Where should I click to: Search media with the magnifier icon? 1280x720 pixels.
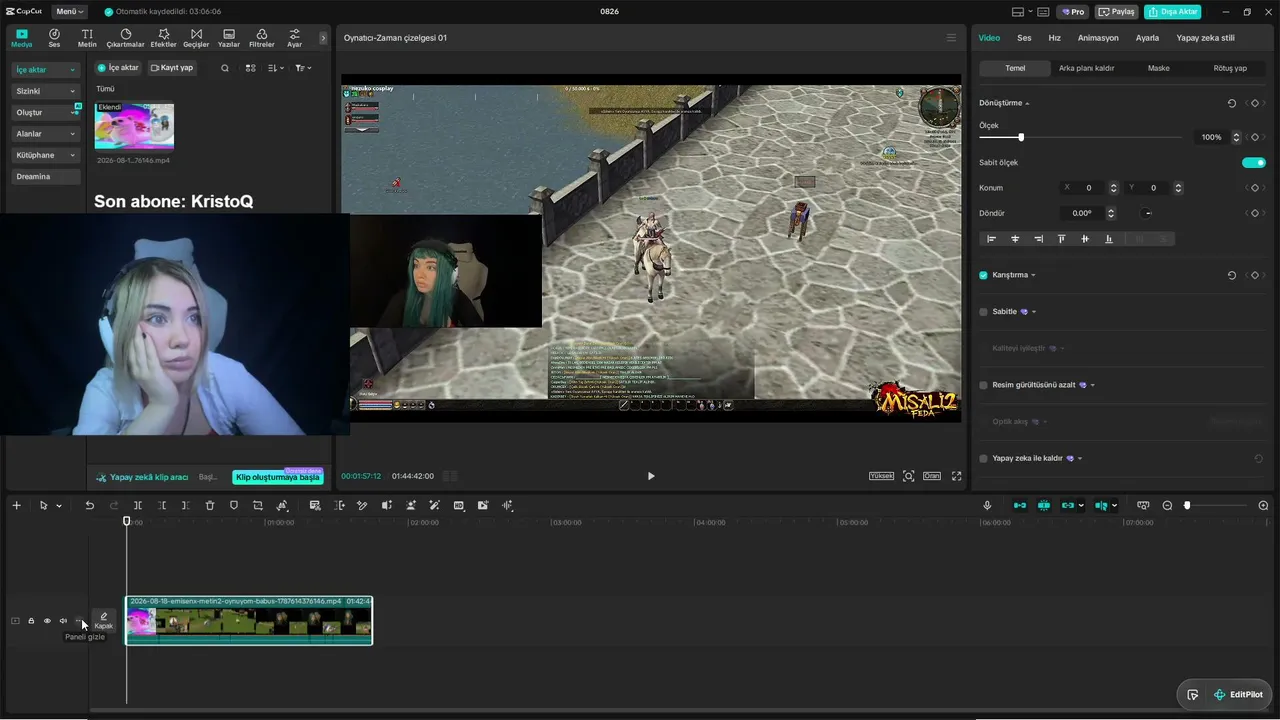(x=225, y=68)
